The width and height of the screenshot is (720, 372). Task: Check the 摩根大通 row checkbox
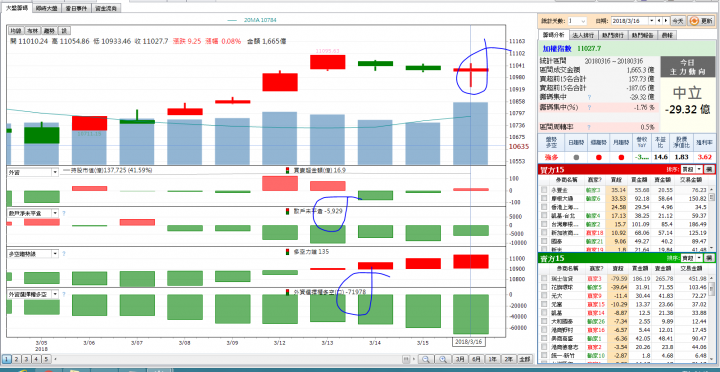point(544,198)
